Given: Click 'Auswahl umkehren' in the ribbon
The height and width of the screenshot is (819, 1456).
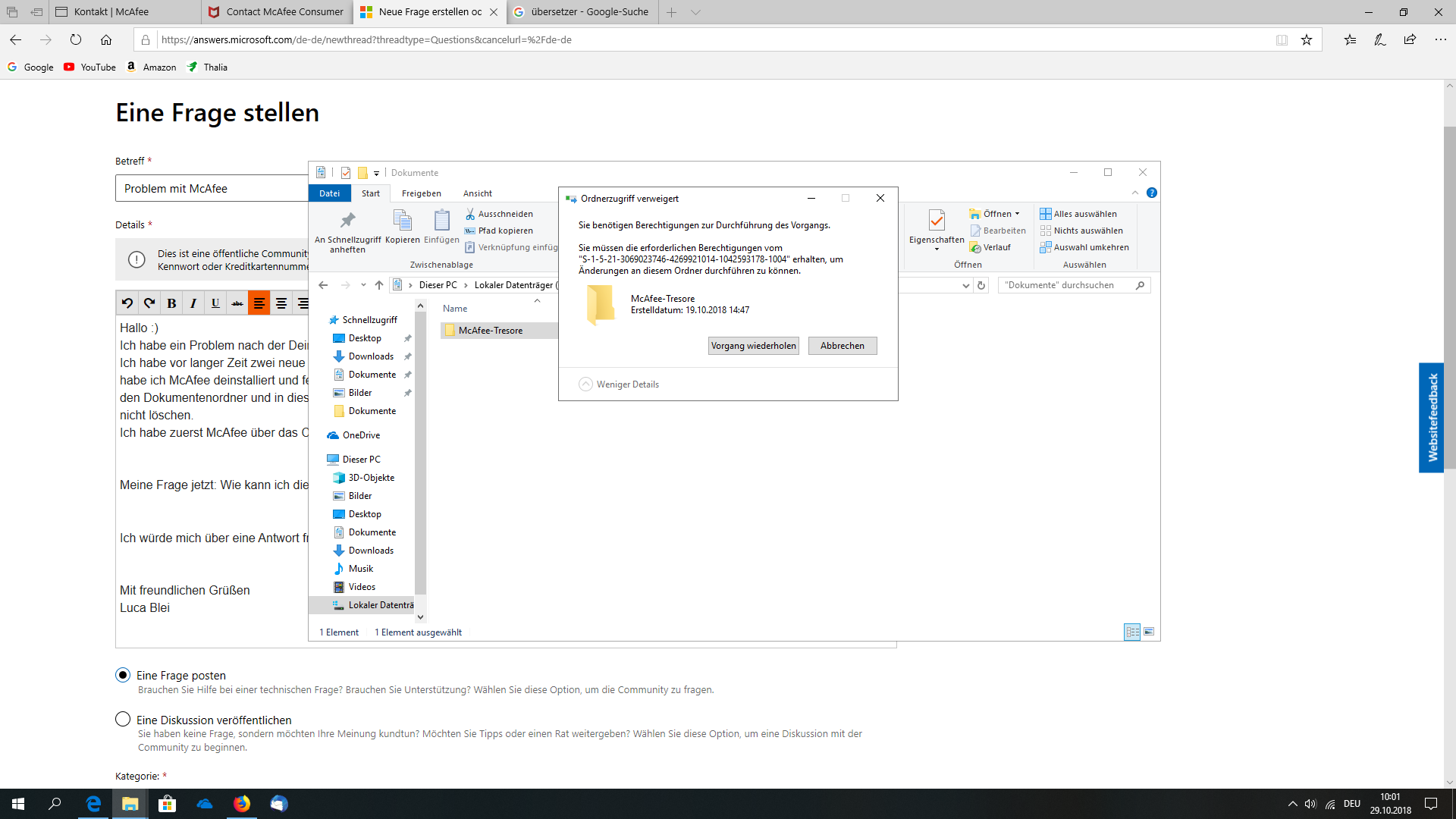Looking at the screenshot, I should click(1084, 247).
